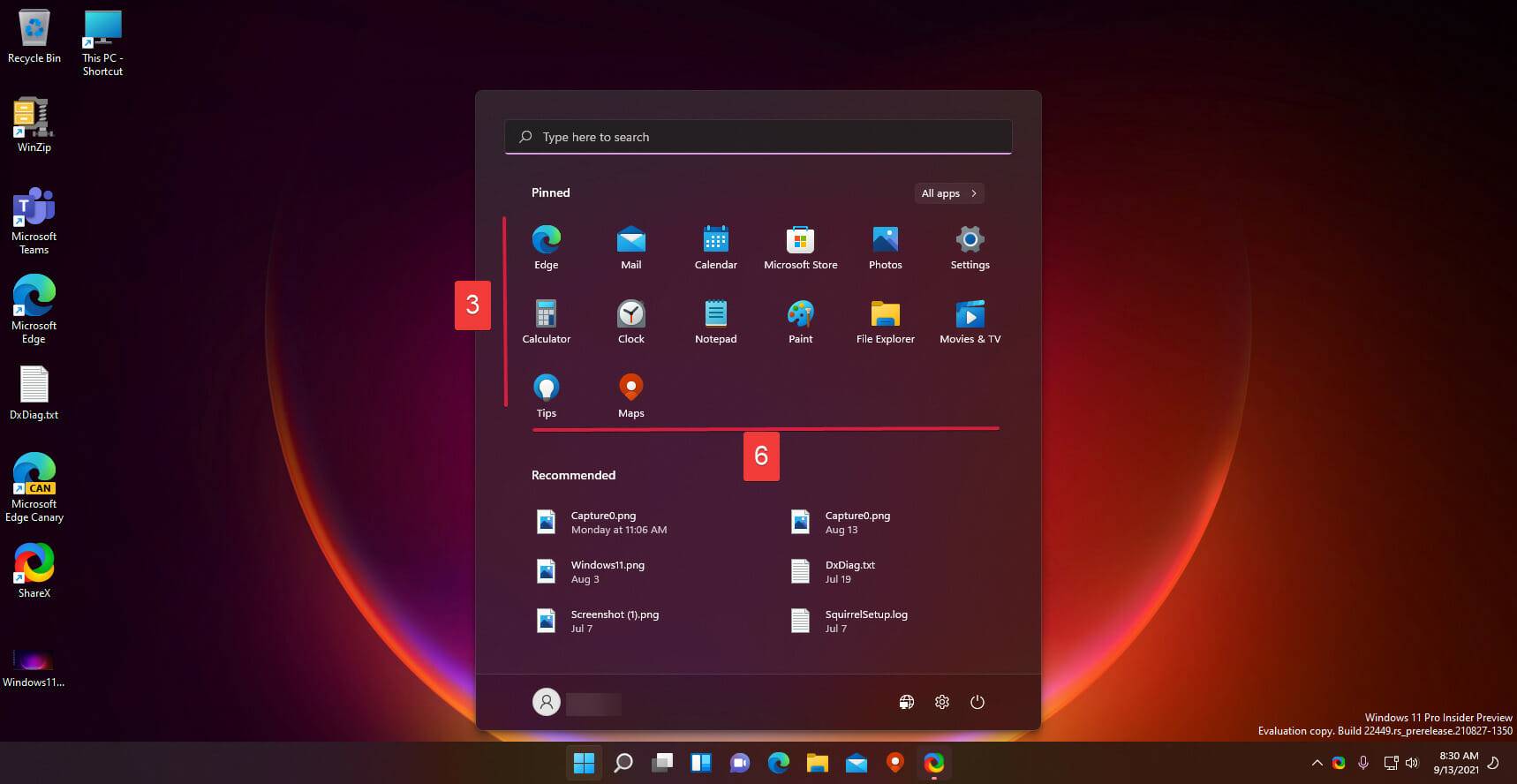Launch pinned Maps app
1517x784 pixels.
coord(630,396)
